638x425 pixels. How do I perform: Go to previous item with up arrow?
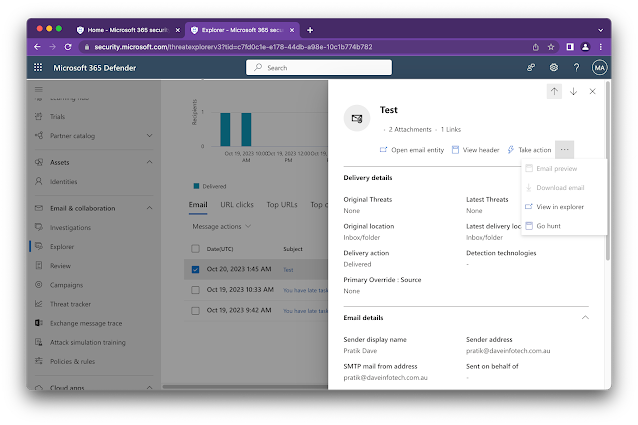[554, 92]
